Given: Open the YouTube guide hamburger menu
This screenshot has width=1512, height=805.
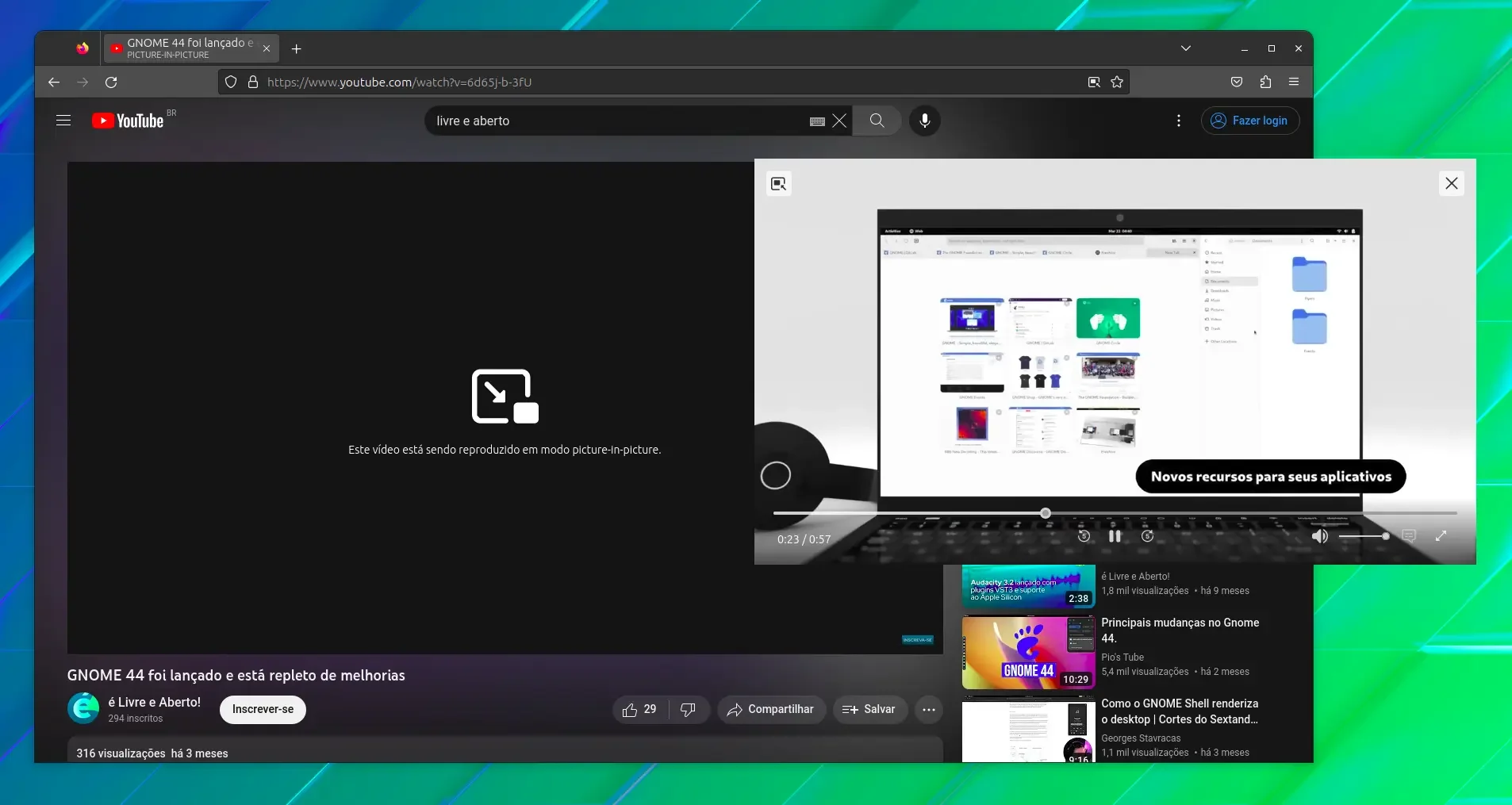Looking at the screenshot, I should tap(63, 121).
